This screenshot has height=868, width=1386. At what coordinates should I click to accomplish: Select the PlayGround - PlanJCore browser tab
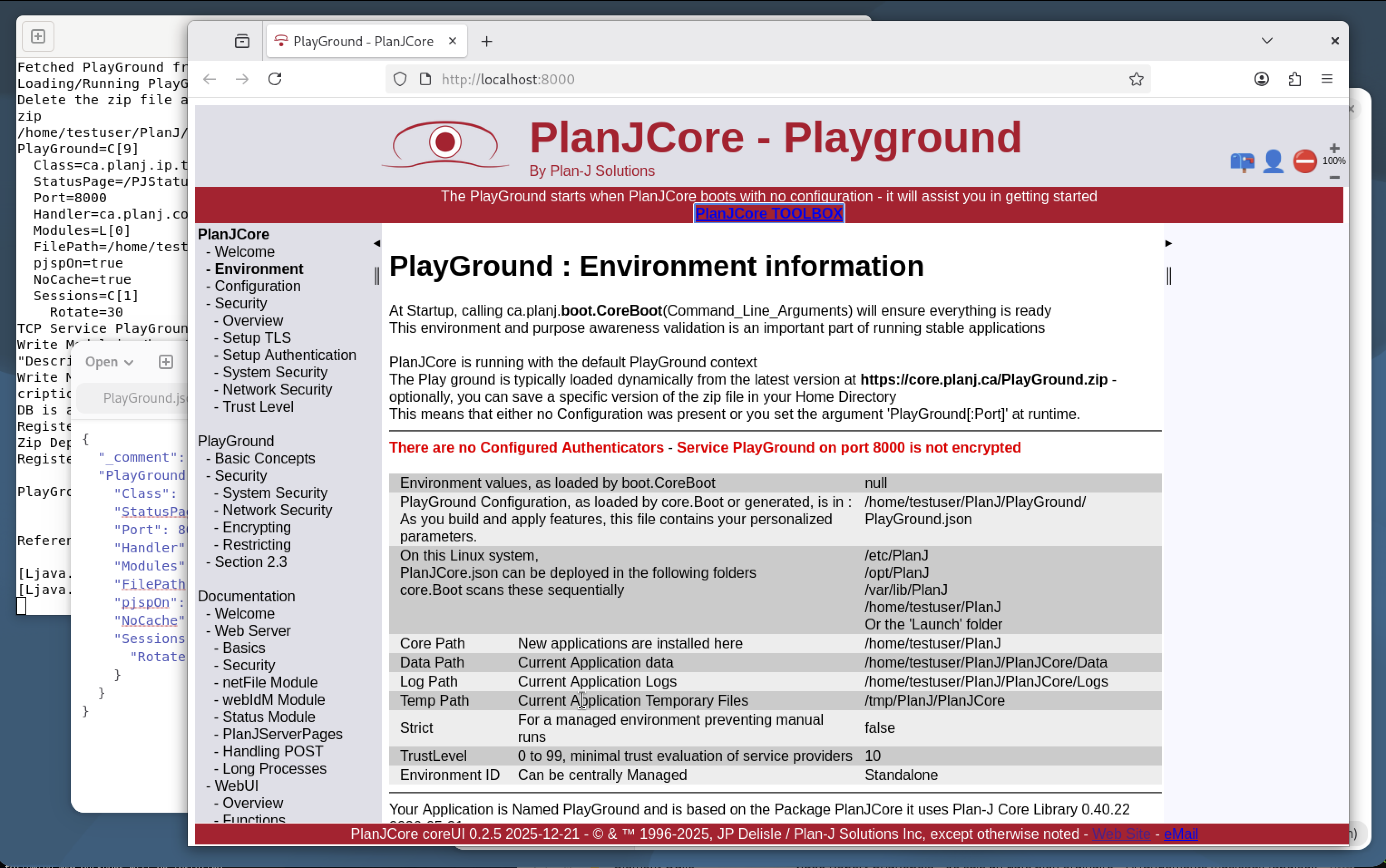tap(366, 41)
